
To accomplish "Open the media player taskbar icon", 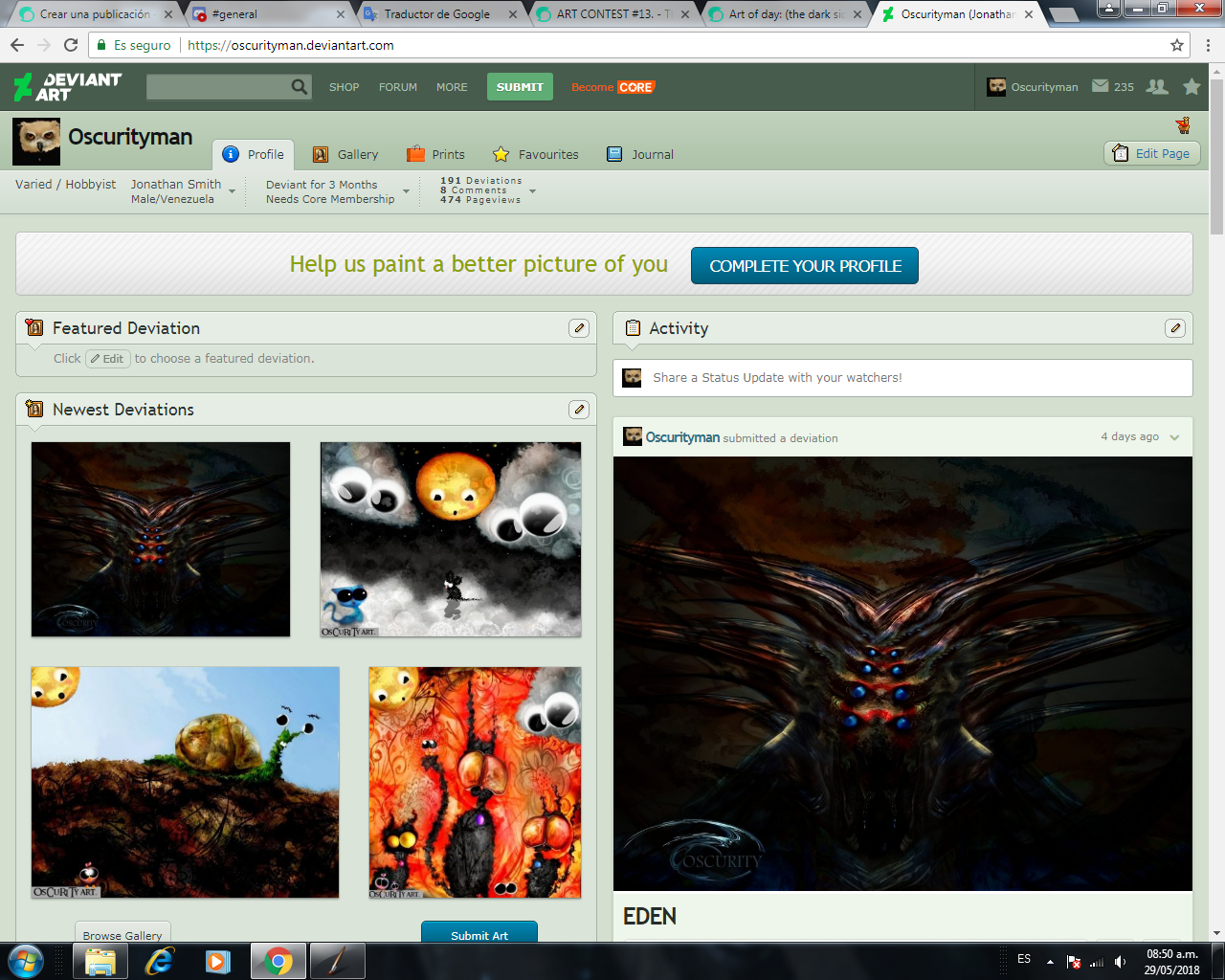I will [218, 961].
